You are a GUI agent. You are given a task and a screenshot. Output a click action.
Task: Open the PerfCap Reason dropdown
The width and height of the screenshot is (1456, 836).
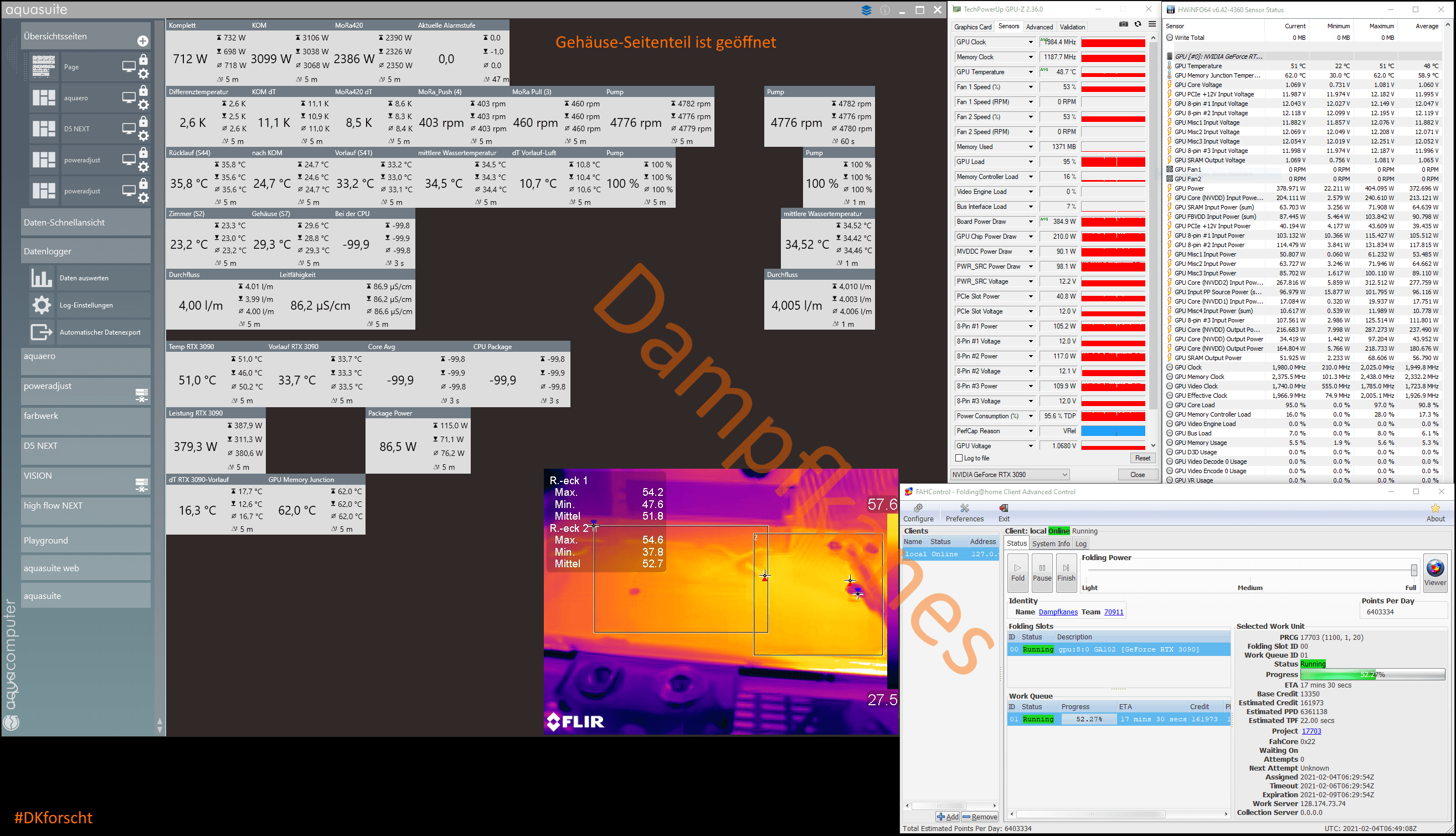pyautogui.click(x=1031, y=431)
